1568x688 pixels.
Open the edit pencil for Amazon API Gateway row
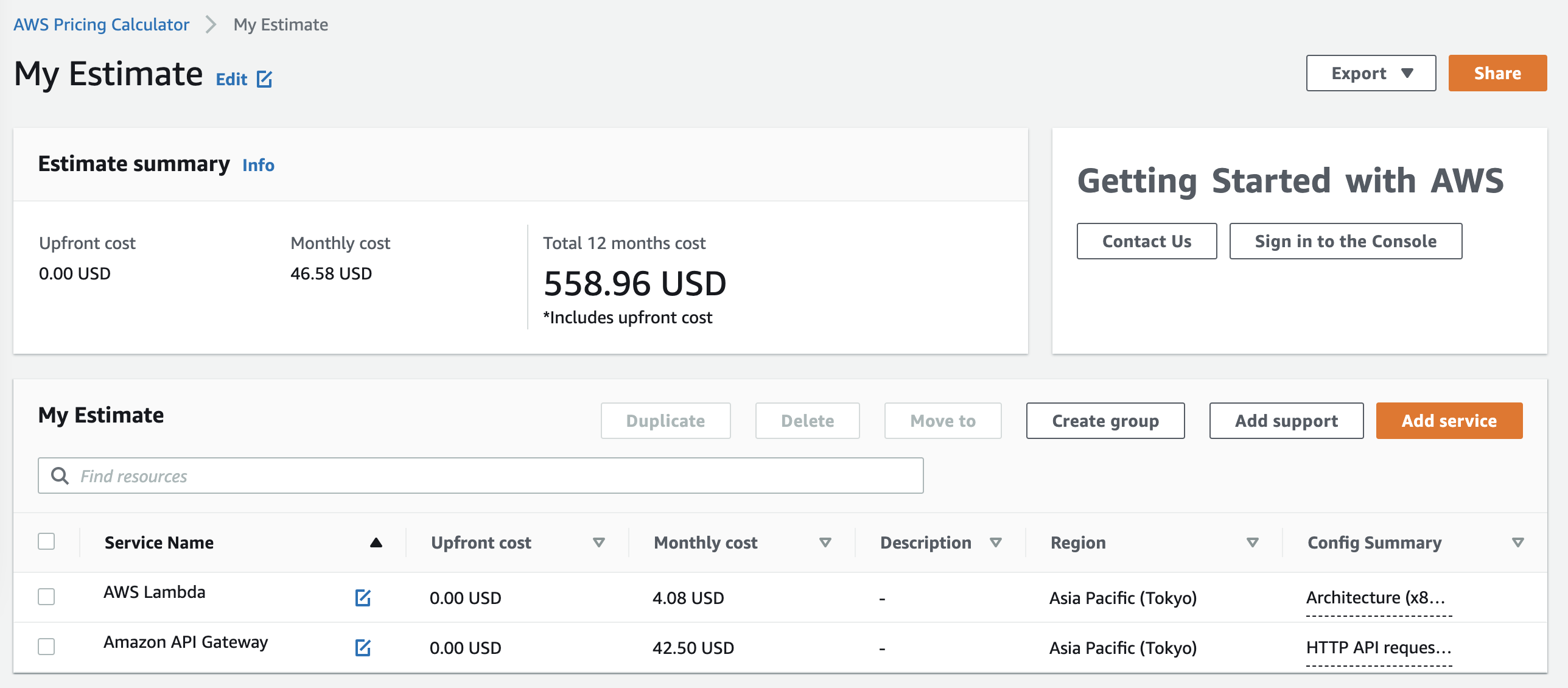pyautogui.click(x=363, y=648)
